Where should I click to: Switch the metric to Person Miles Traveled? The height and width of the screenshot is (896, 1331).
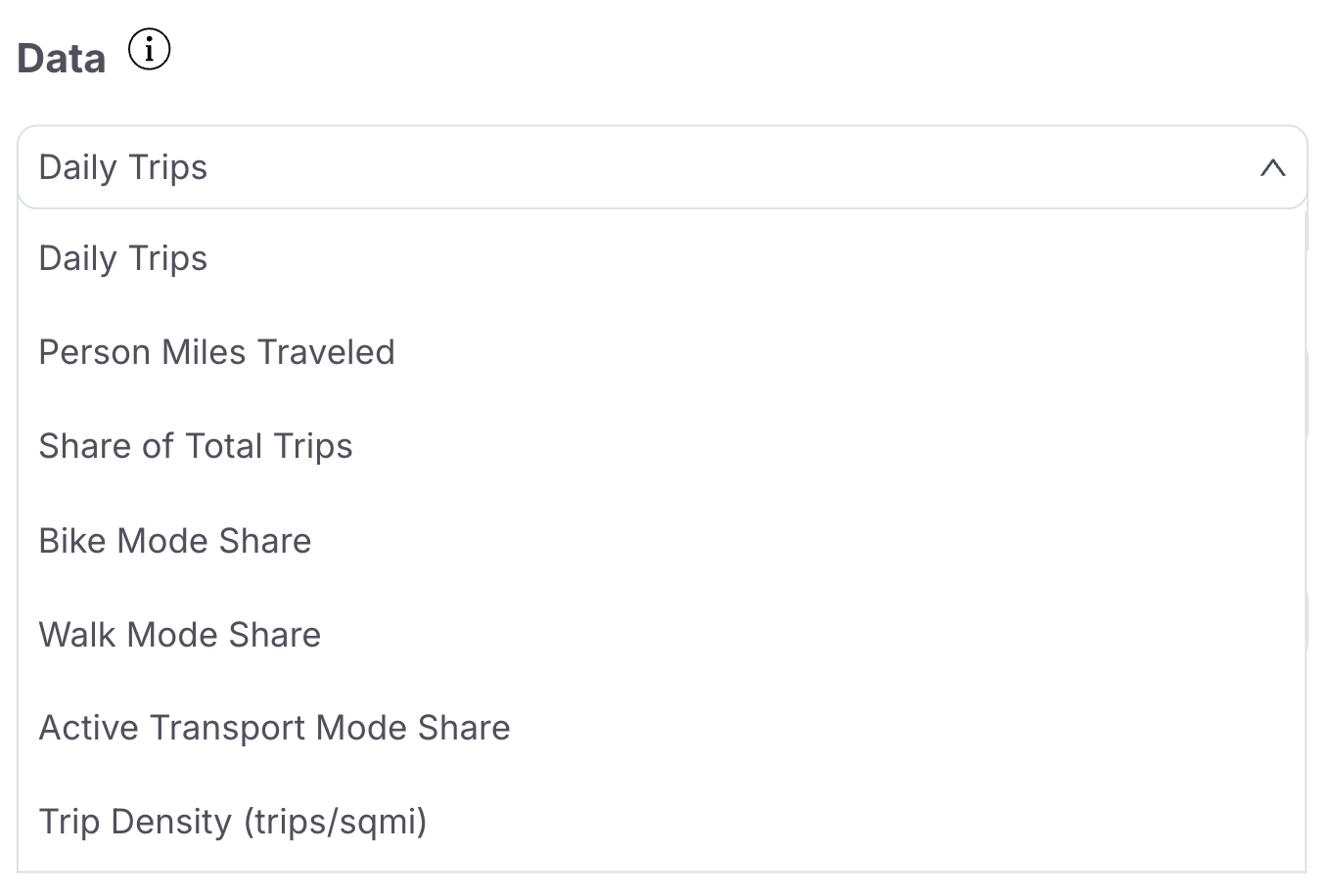(x=216, y=353)
